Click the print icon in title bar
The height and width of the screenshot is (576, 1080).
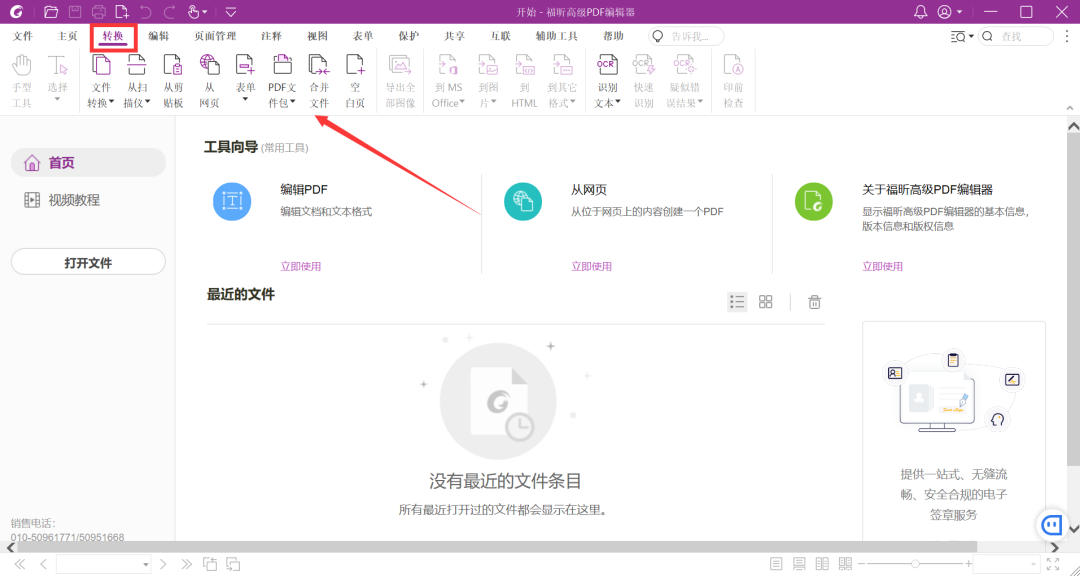click(99, 12)
